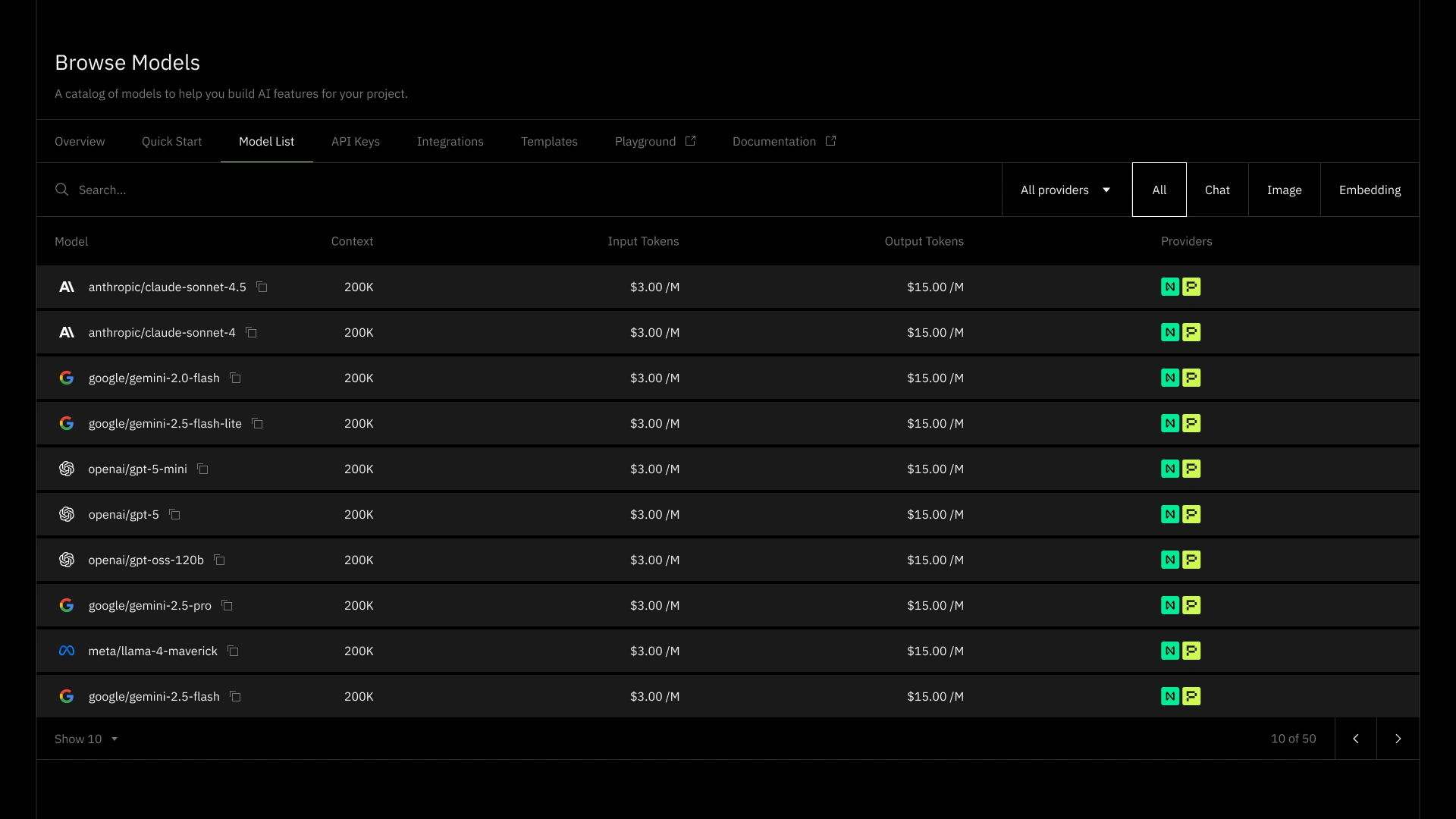Copy the meta/llama-4-maverick model name
This screenshot has width=1456, height=819.
tap(233, 651)
